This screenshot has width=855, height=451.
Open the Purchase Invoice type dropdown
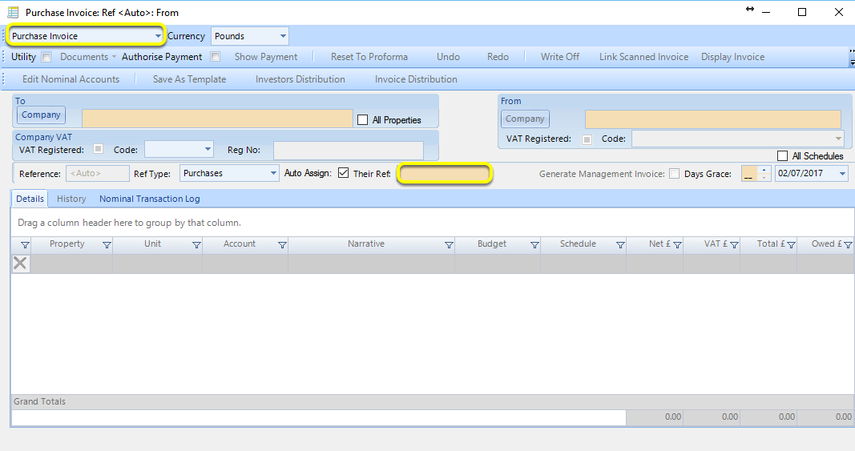[x=158, y=36]
